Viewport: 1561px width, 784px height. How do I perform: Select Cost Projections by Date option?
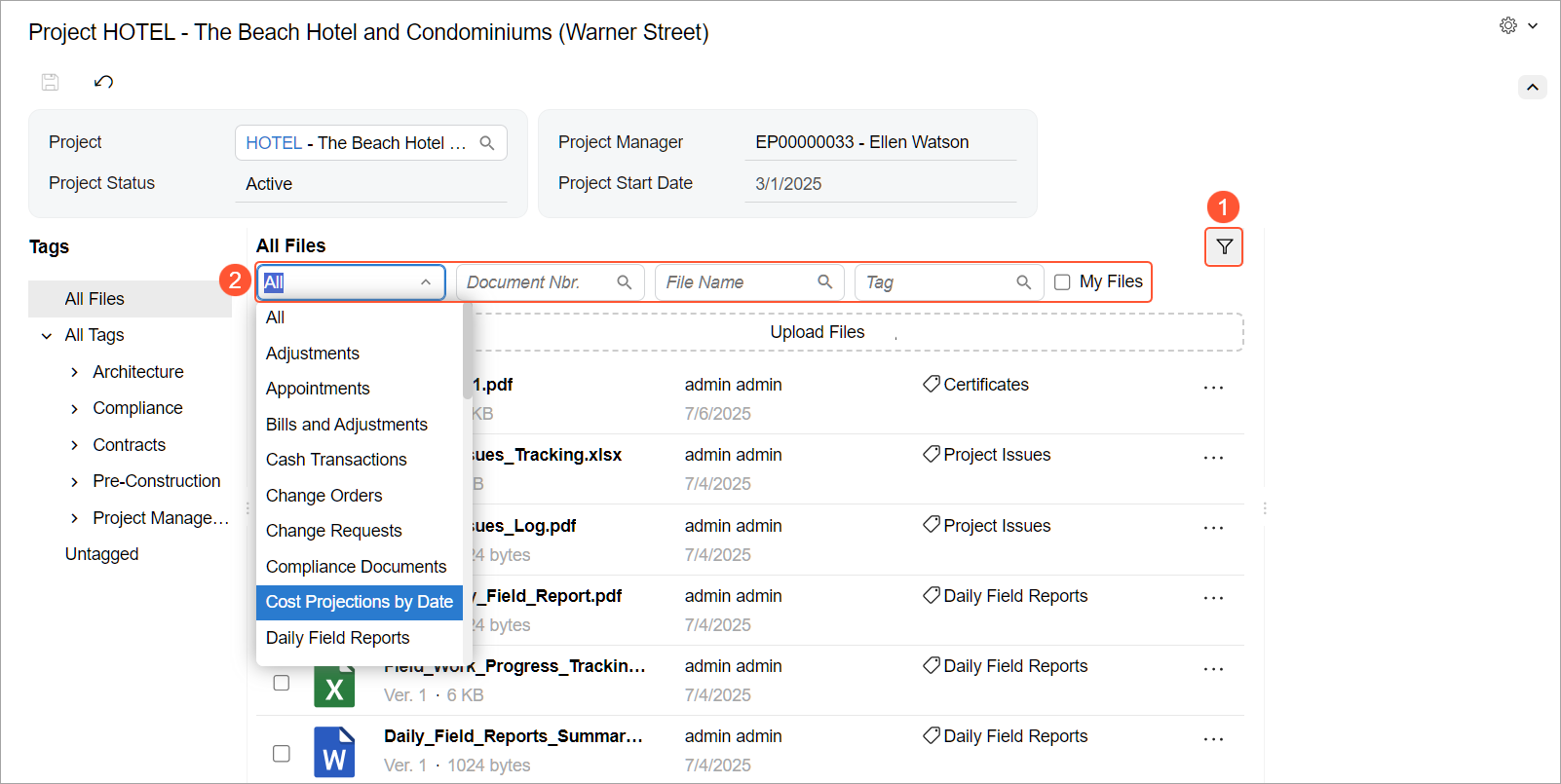(x=359, y=602)
